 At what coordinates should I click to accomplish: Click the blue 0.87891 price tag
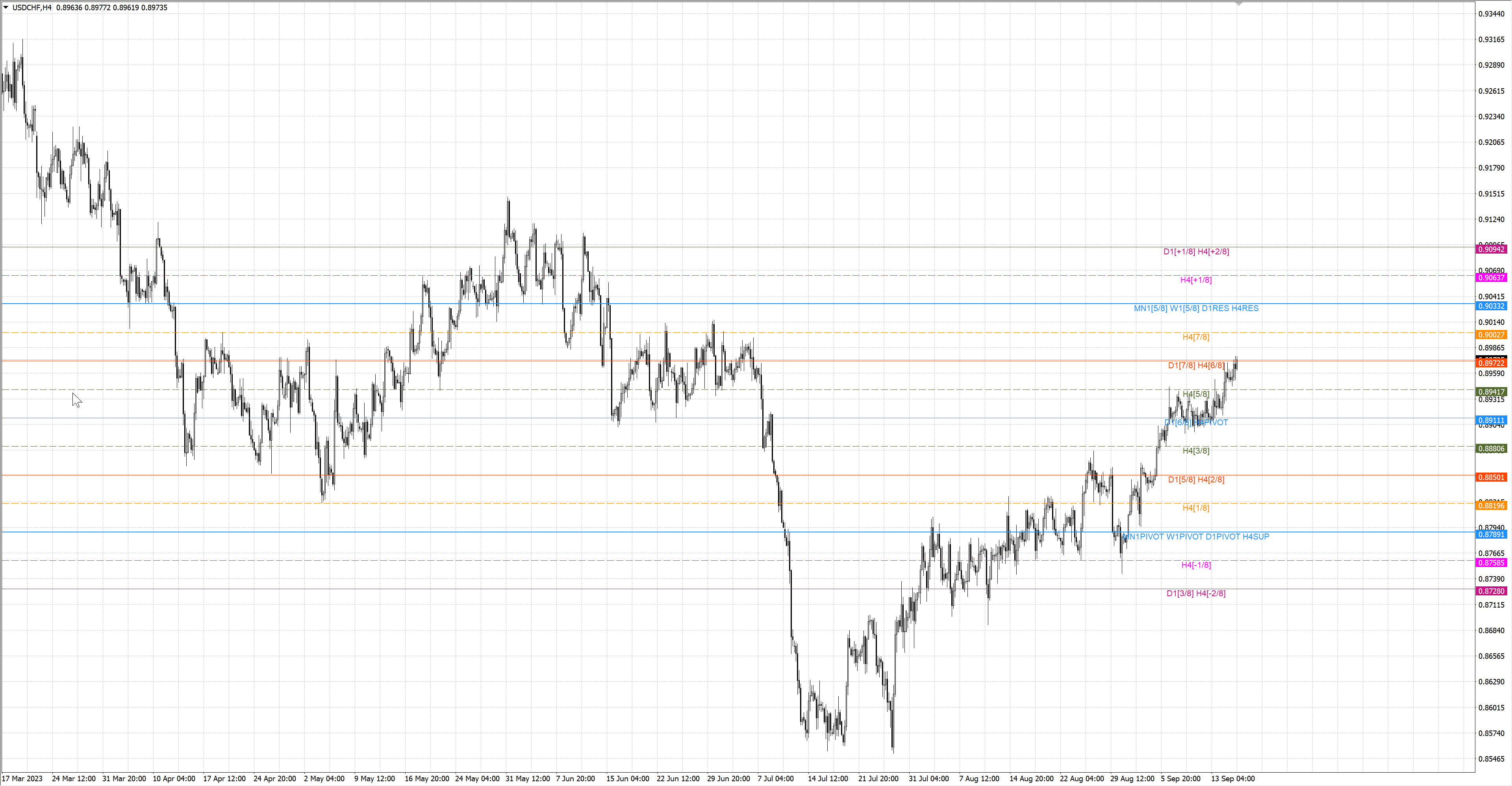pyautogui.click(x=1491, y=534)
